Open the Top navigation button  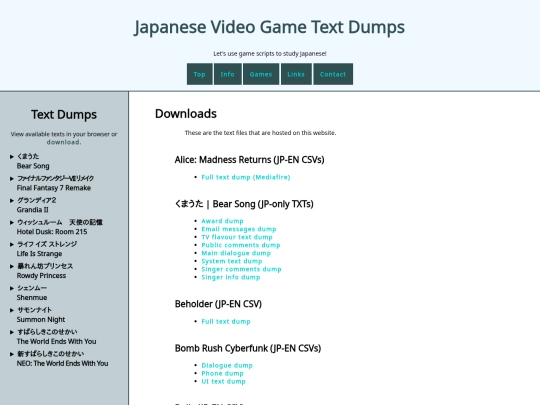coord(199,74)
